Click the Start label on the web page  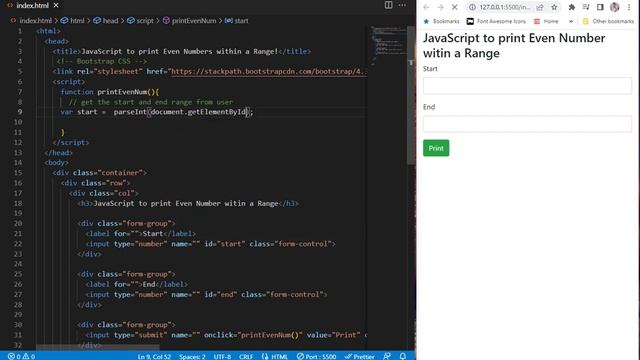[430, 69]
